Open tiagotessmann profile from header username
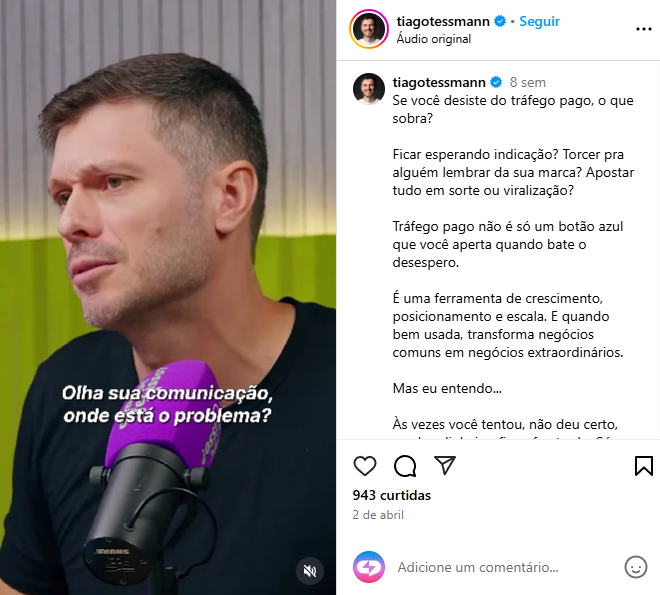Screen dimensions: 660x595 pos(443,21)
